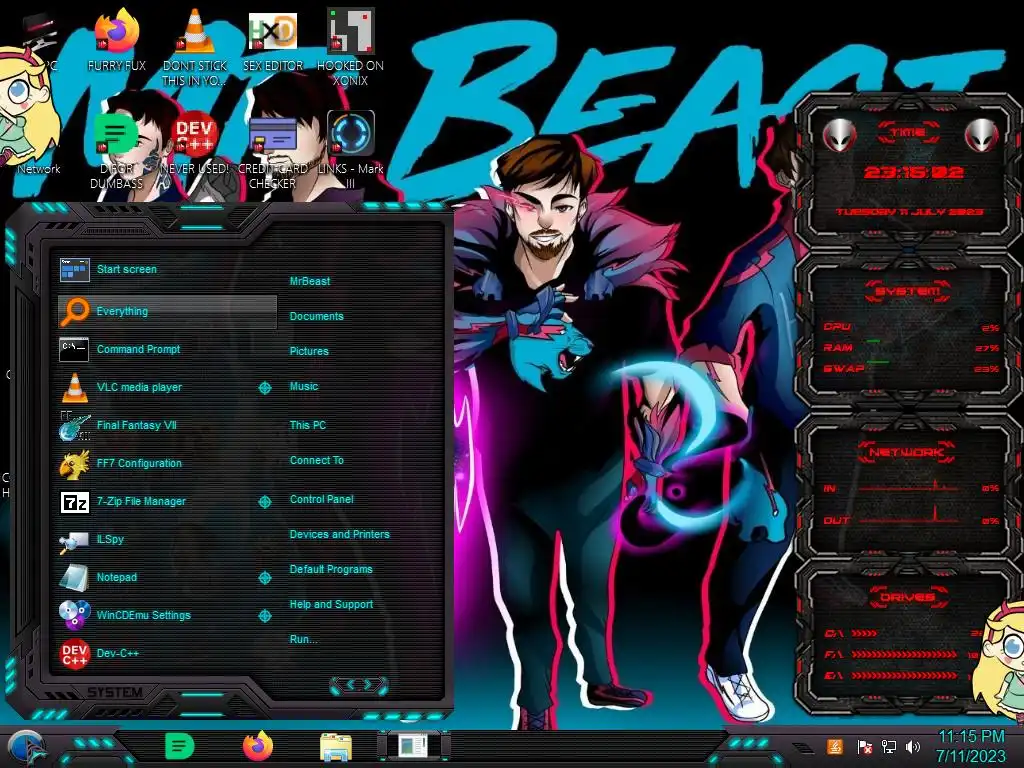Image resolution: width=1024 pixels, height=768 pixels.
Task: Open the Action Center flag tray icon
Action: (865, 746)
